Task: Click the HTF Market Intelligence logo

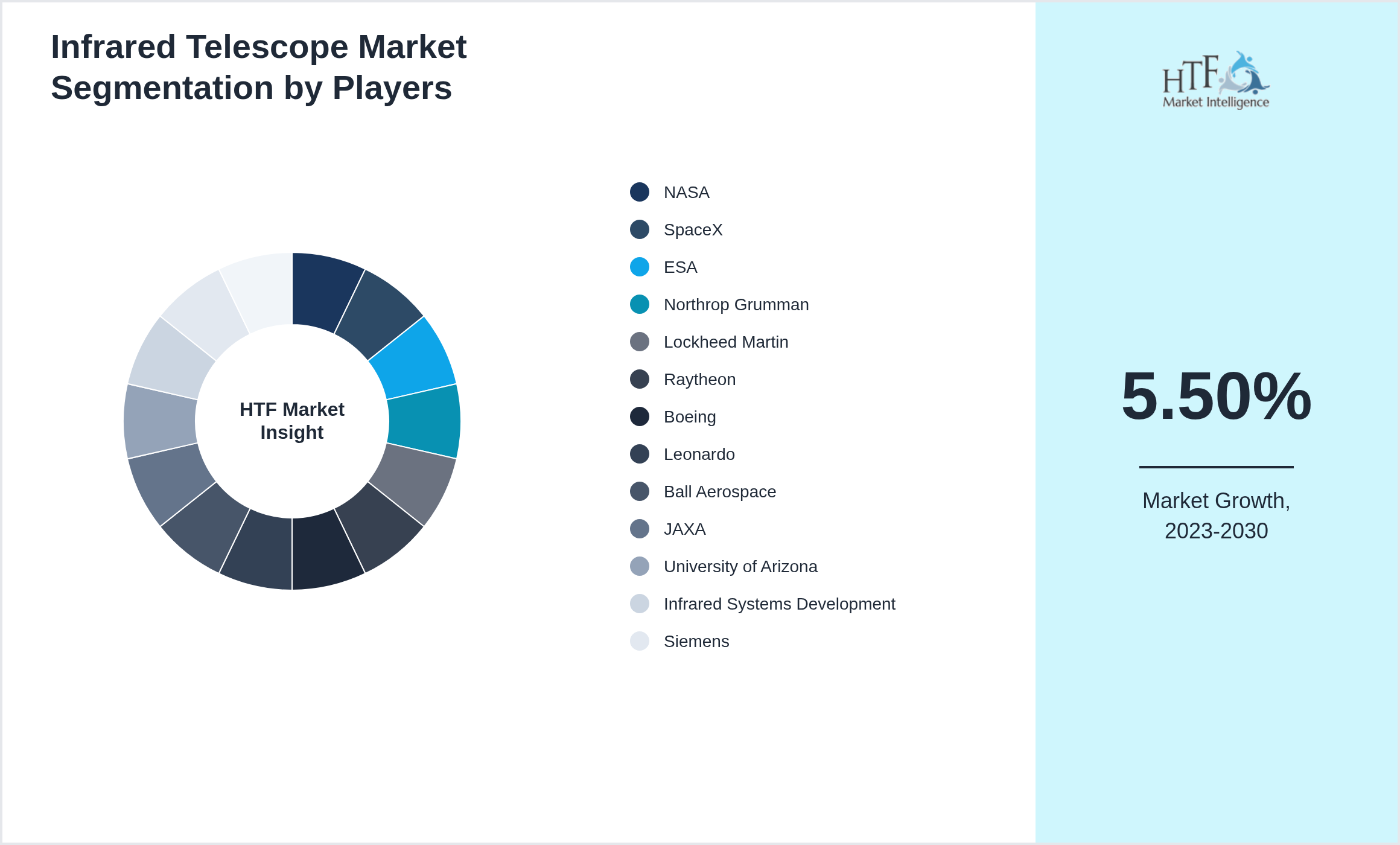Action: click(x=1216, y=80)
